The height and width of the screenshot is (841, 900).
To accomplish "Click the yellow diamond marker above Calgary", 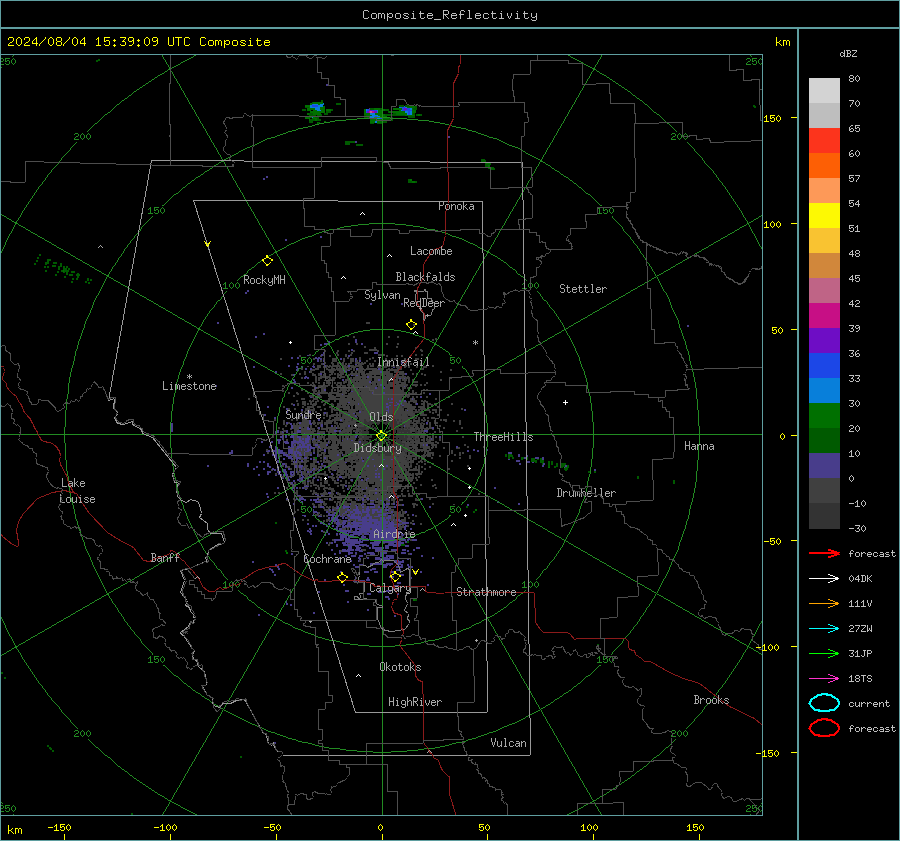I will click(395, 576).
